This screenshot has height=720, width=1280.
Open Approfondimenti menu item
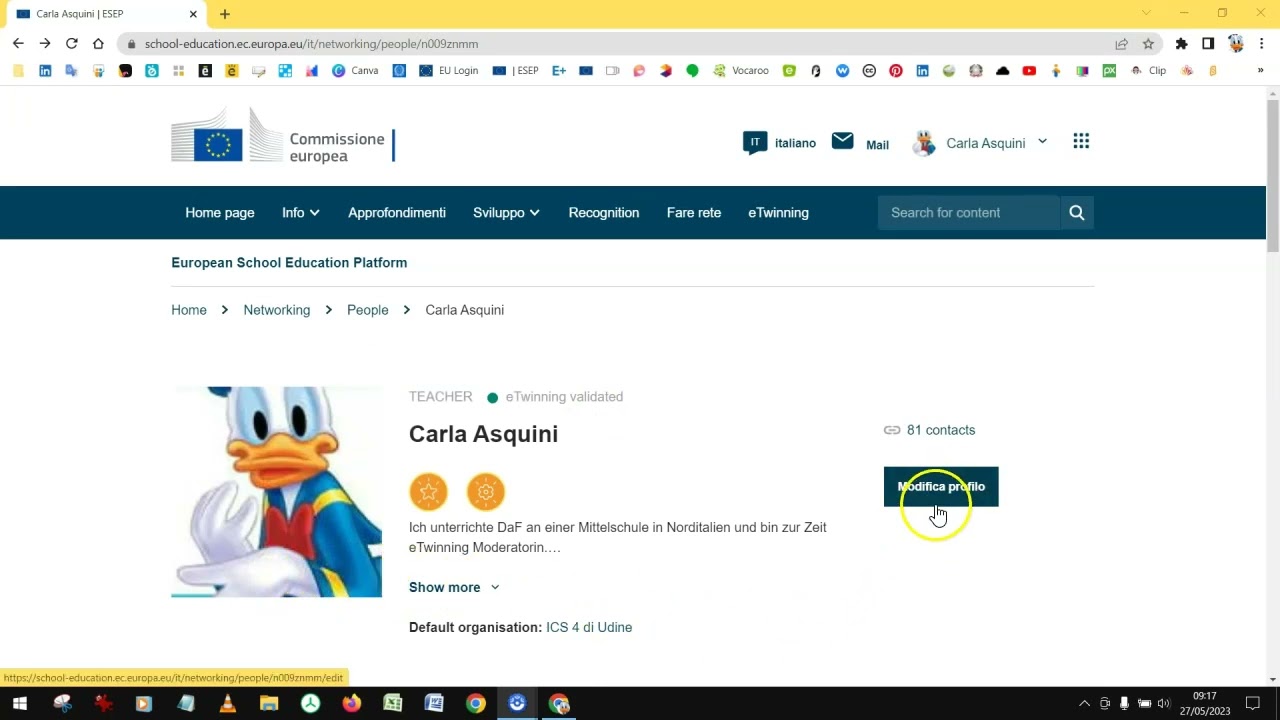397,212
